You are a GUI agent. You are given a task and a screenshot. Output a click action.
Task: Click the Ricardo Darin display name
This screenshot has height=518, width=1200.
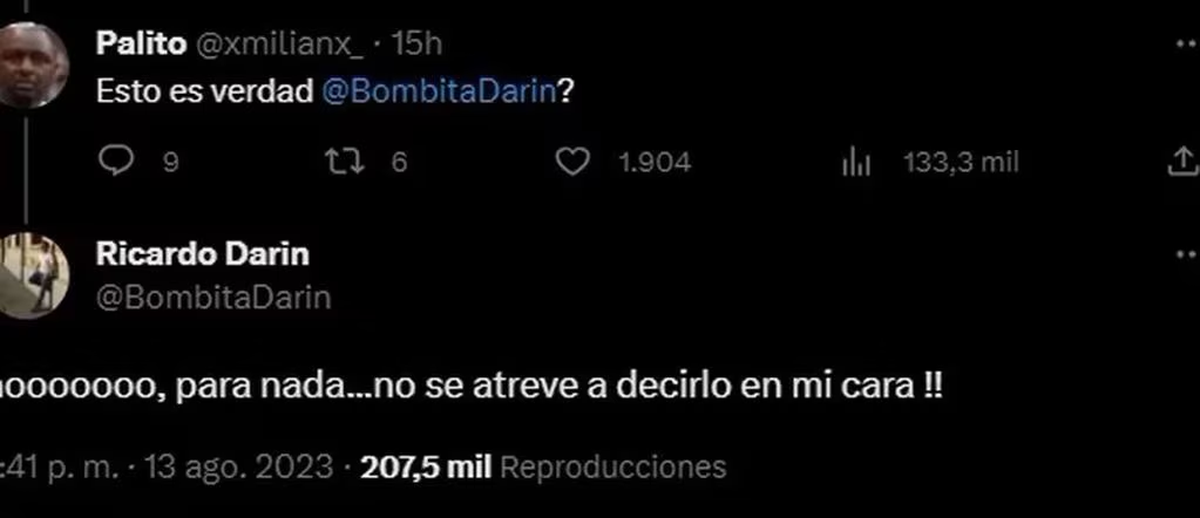pos(203,254)
